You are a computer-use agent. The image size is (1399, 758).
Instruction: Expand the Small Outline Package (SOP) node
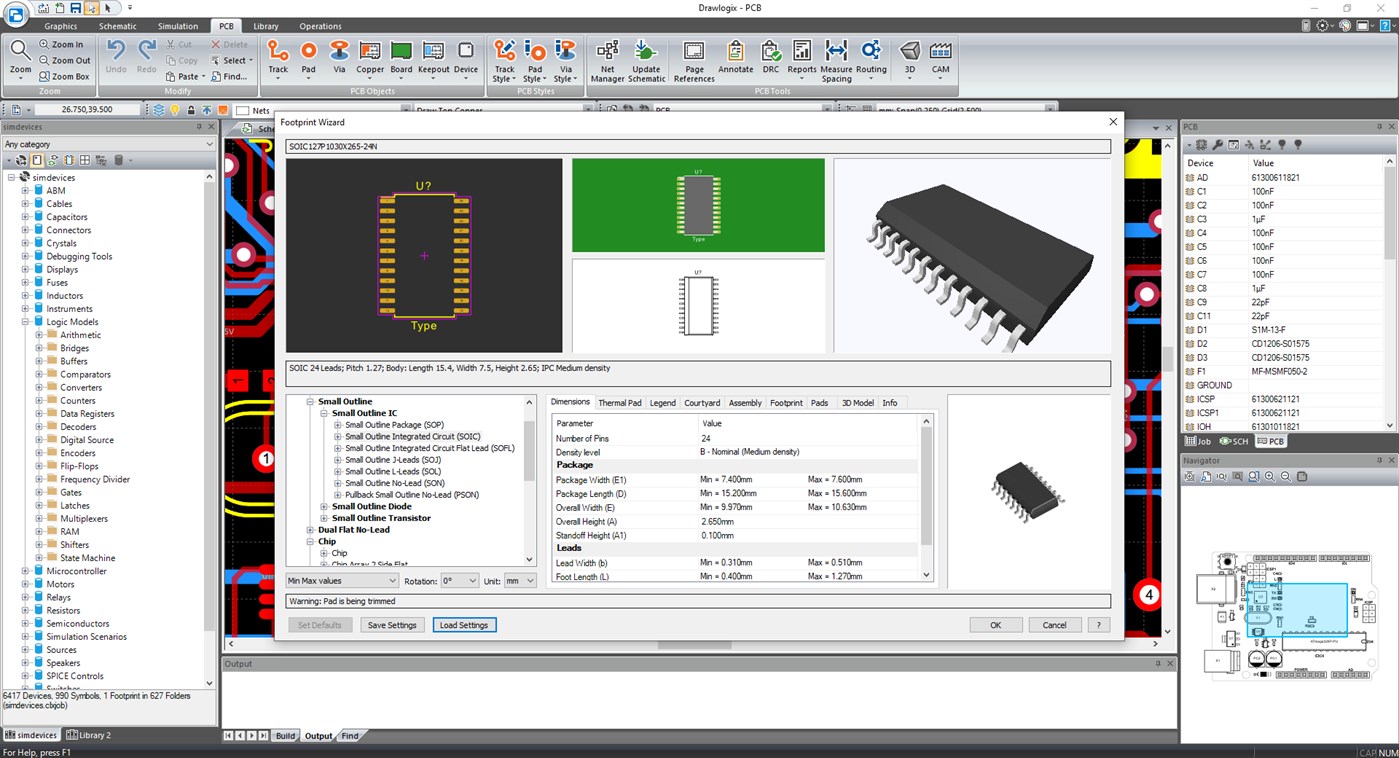[x=337, y=424]
